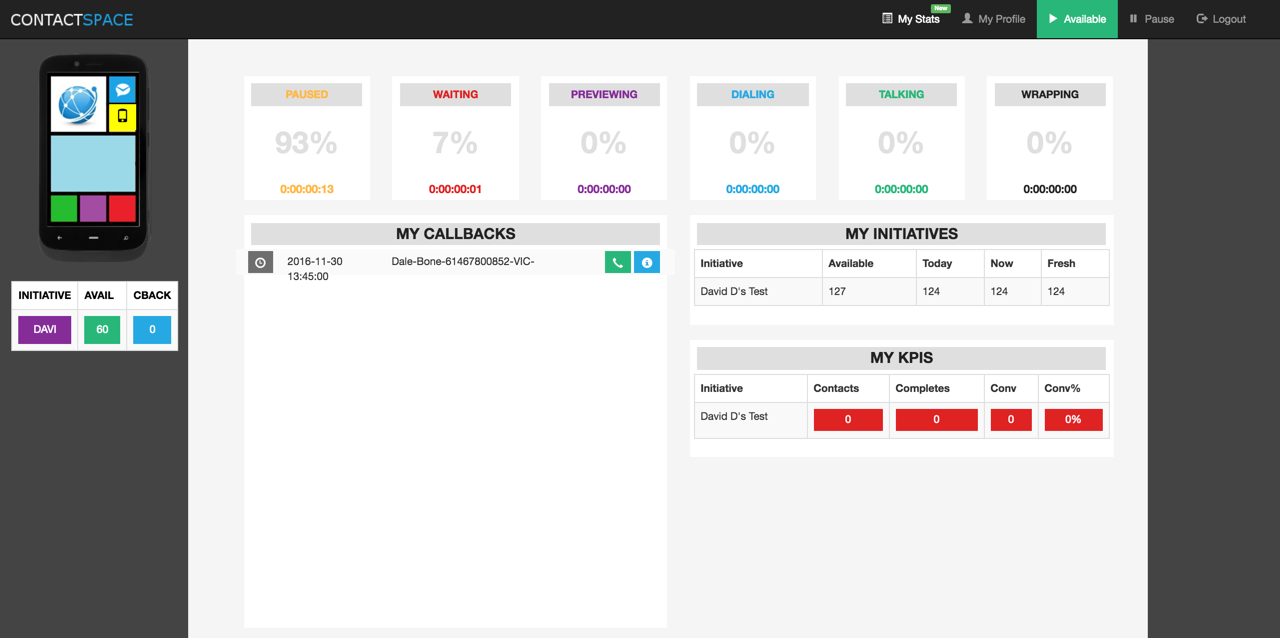Screen dimensions: 1280x638
Task: Tap the yellow mobile tile on phone
Action: (x=122, y=117)
